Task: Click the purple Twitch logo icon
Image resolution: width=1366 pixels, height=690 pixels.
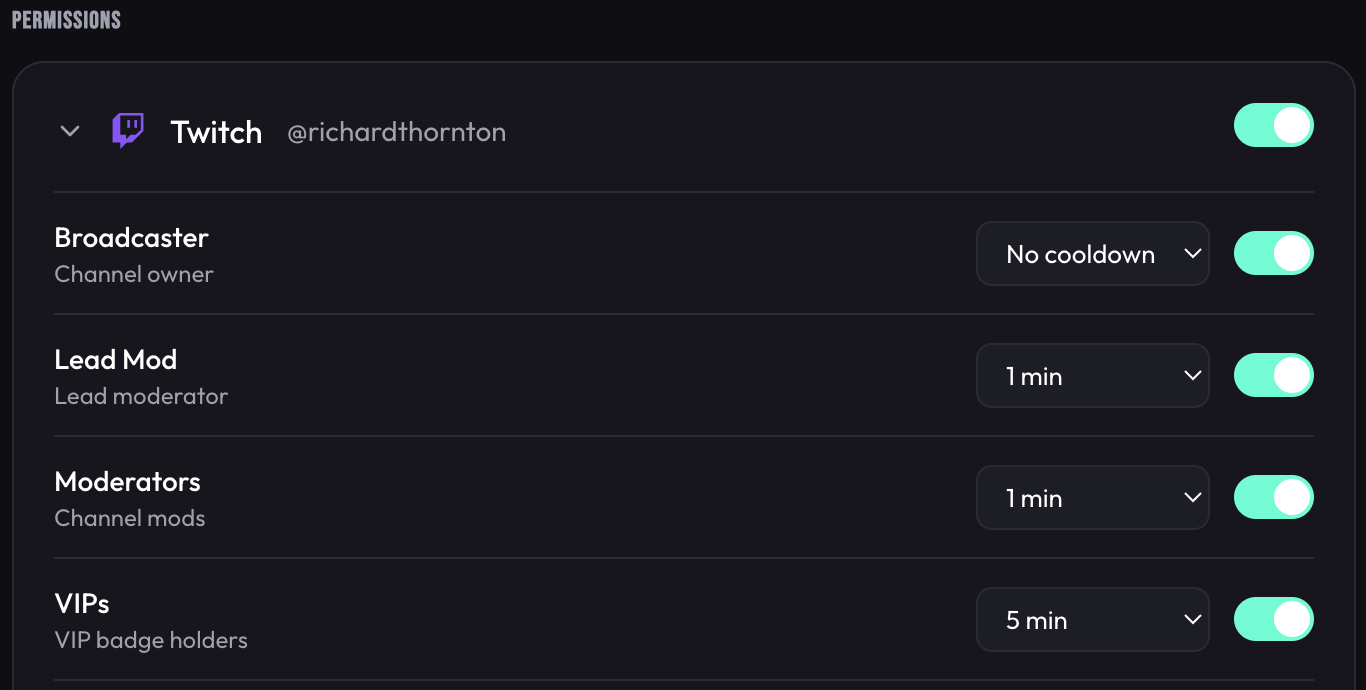Action: [127, 131]
